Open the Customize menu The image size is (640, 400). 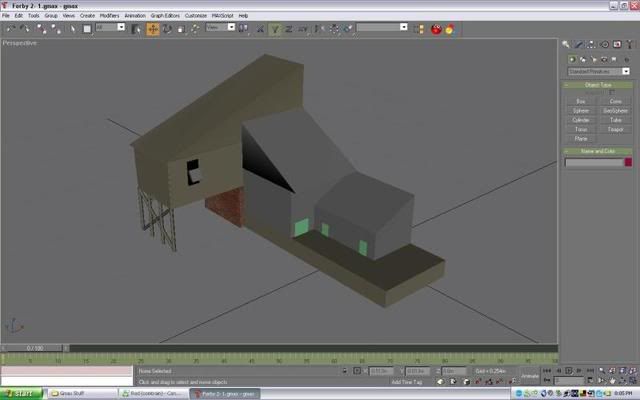(196, 16)
